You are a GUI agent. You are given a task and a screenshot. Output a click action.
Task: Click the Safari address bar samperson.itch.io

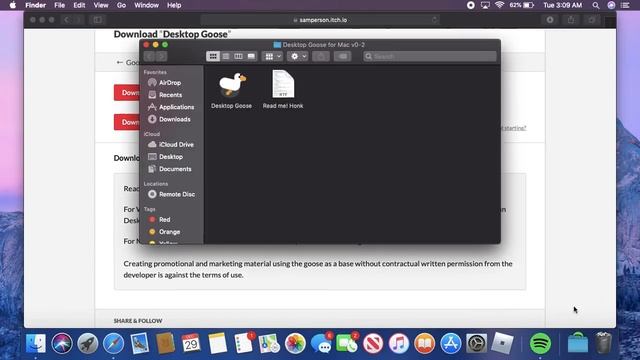click(x=320, y=20)
